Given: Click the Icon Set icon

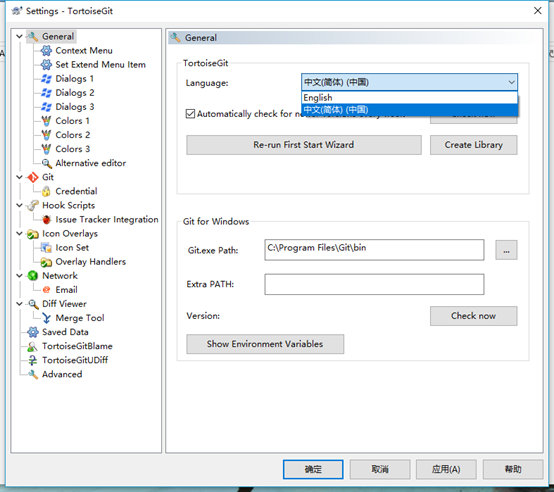Looking at the screenshot, I should coord(46,248).
